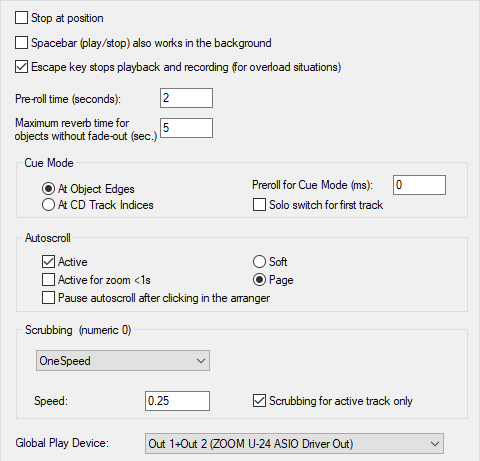
Task: Open the OneSpeed scrubbing mode dropdown
Action: point(123,361)
